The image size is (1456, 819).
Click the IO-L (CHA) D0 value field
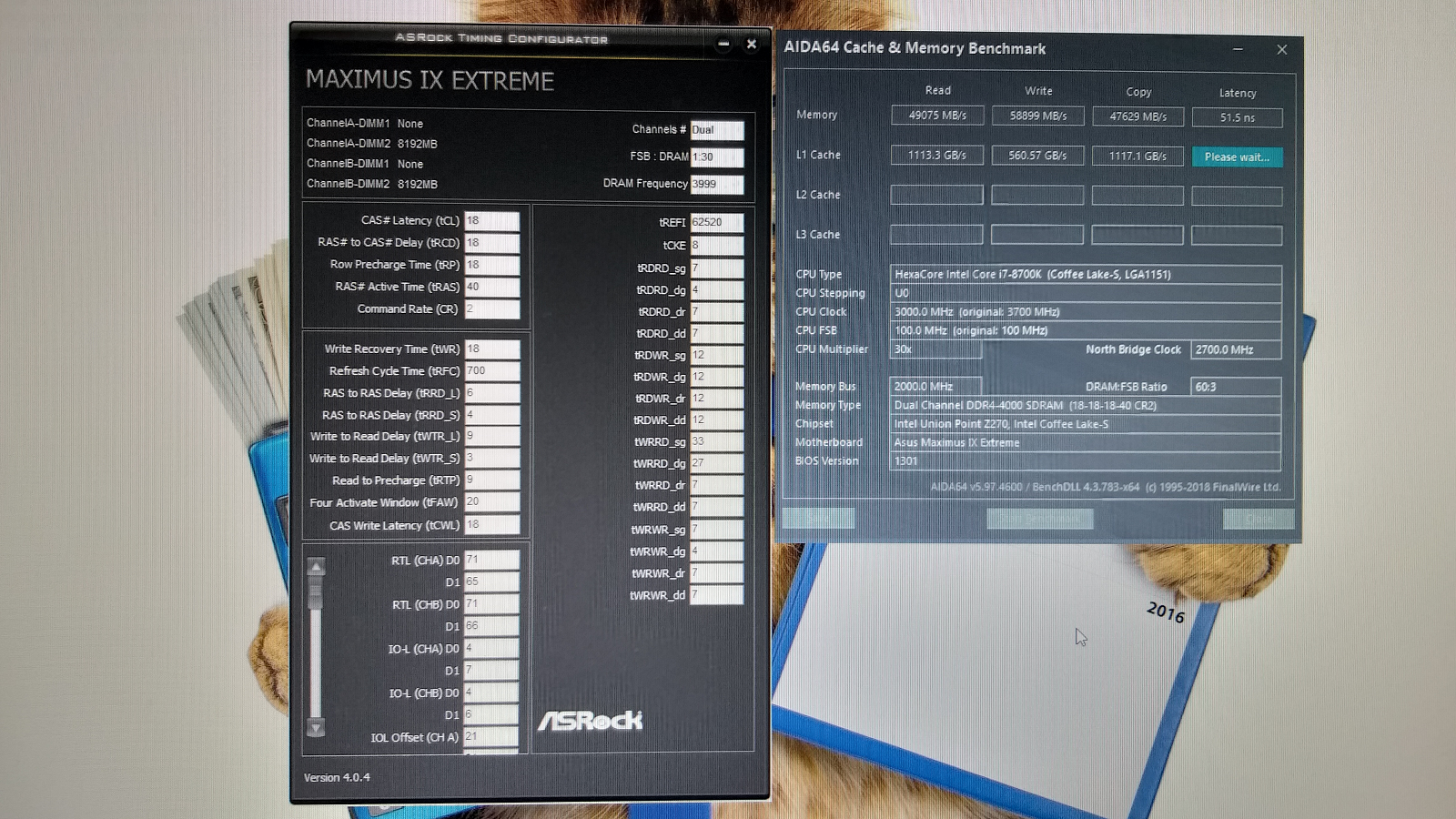pos(491,649)
